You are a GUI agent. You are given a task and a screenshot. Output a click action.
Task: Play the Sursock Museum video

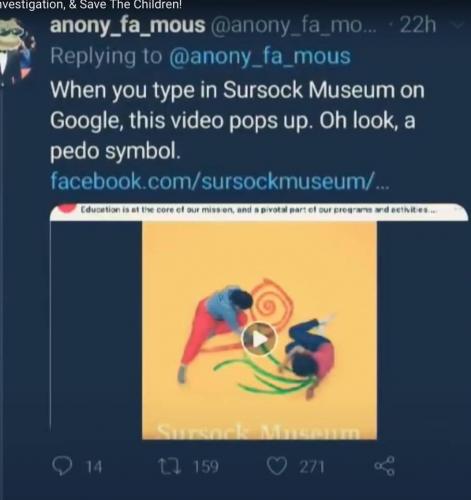coord(259,339)
